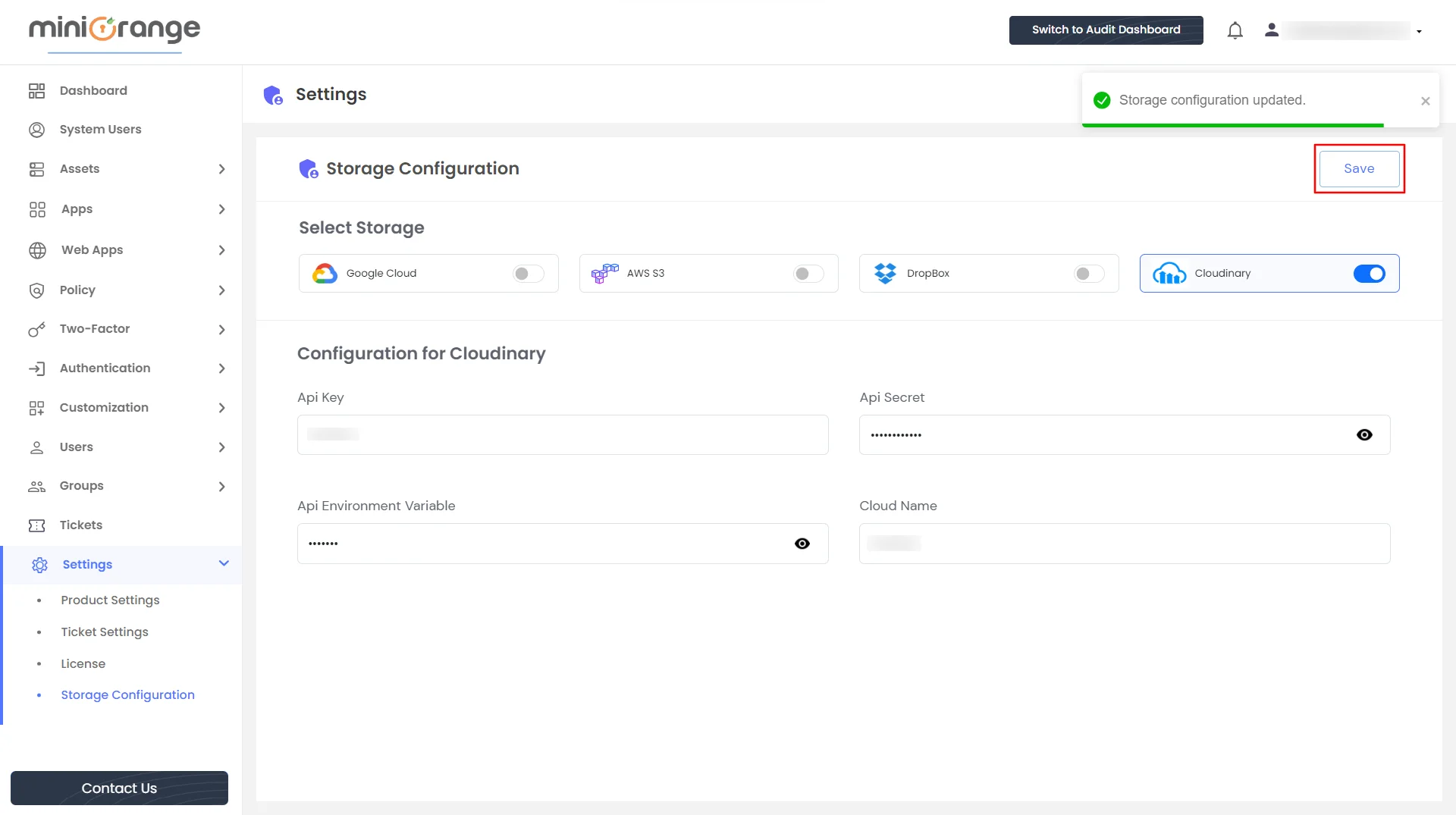Click the Google Cloud logo icon
Screen dimensions: 1456x815
coord(325,274)
